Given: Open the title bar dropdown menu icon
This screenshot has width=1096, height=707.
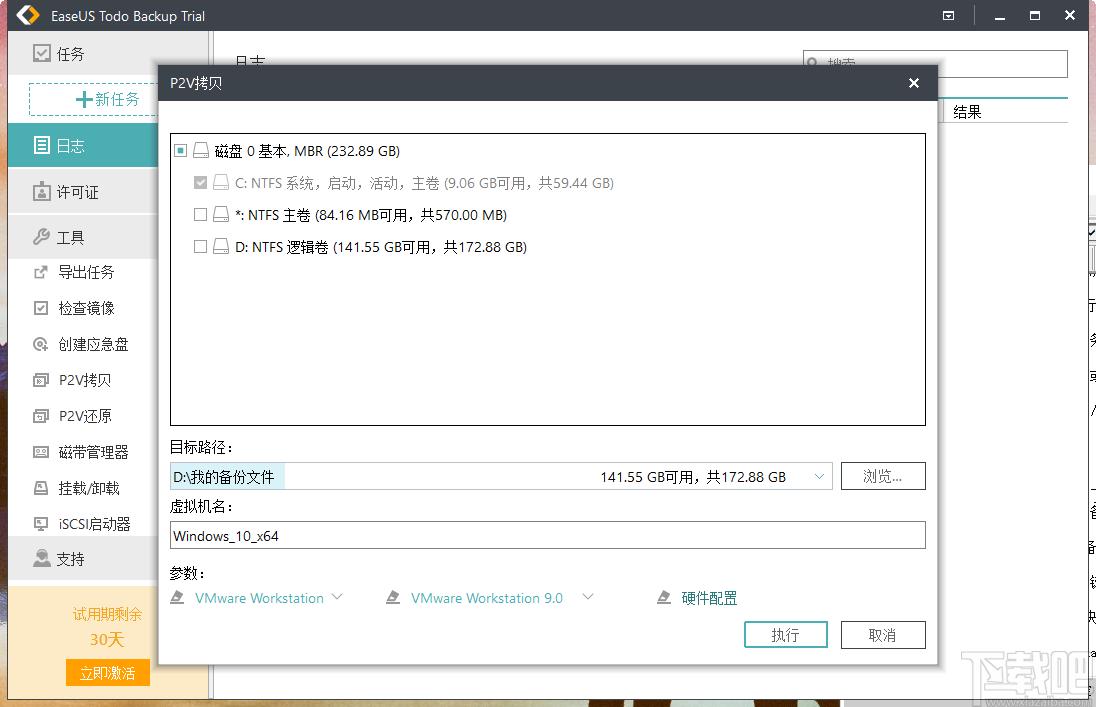Looking at the screenshot, I should point(949,15).
